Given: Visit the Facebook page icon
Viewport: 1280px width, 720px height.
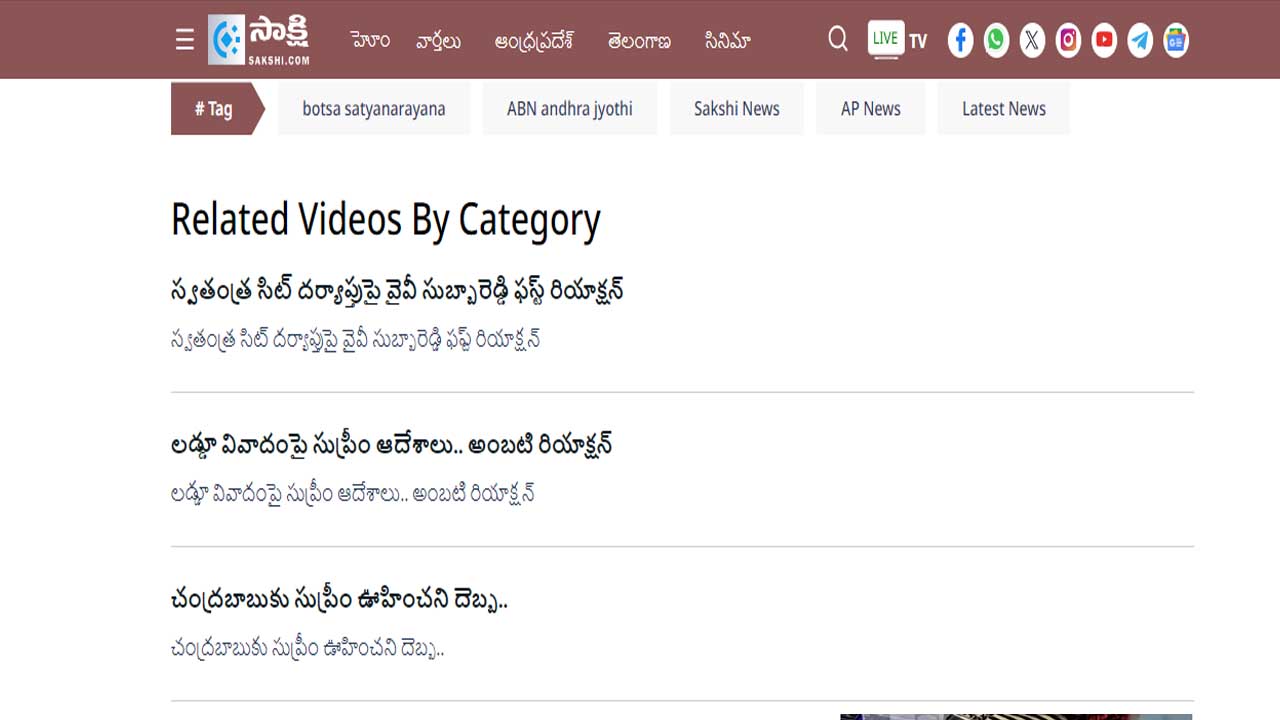Looking at the screenshot, I should tap(960, 40).
